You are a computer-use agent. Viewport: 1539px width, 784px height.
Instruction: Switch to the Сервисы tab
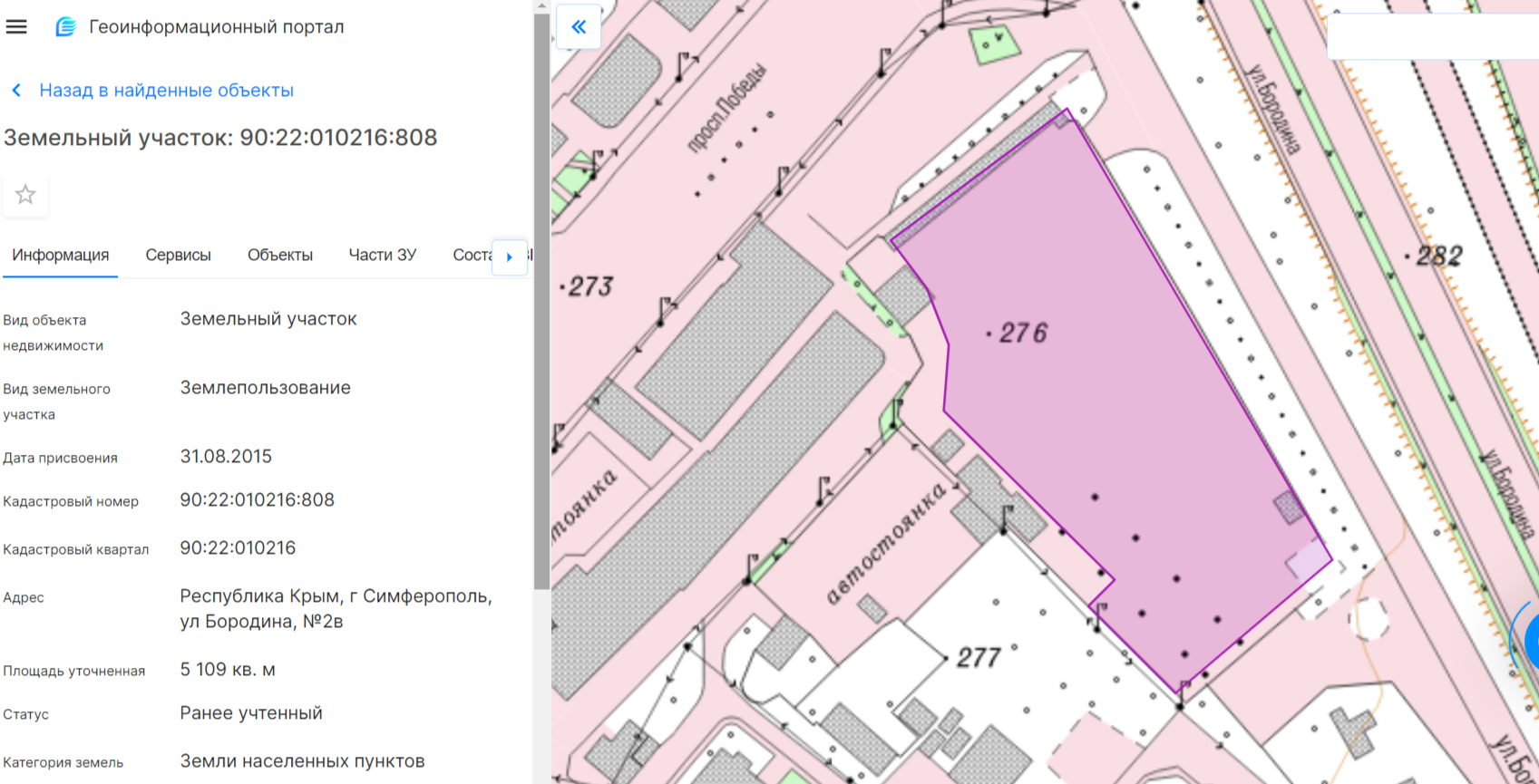pos(178,256)
